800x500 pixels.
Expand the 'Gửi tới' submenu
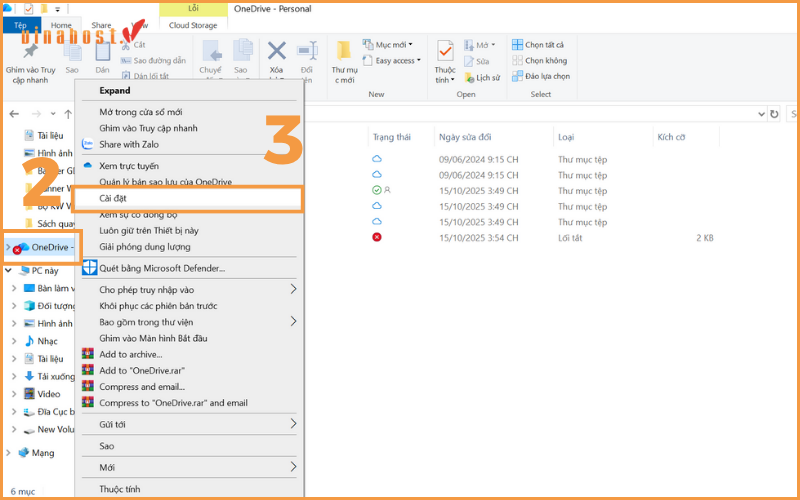[x=294, y=424]
